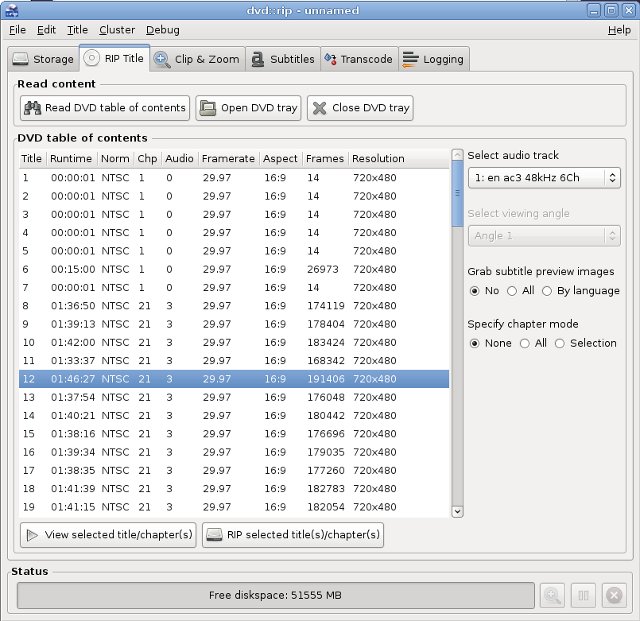Viewport: 640px width, 621px height.
Task: Select title 1 row in table
Action: click(x=234, y=178)
